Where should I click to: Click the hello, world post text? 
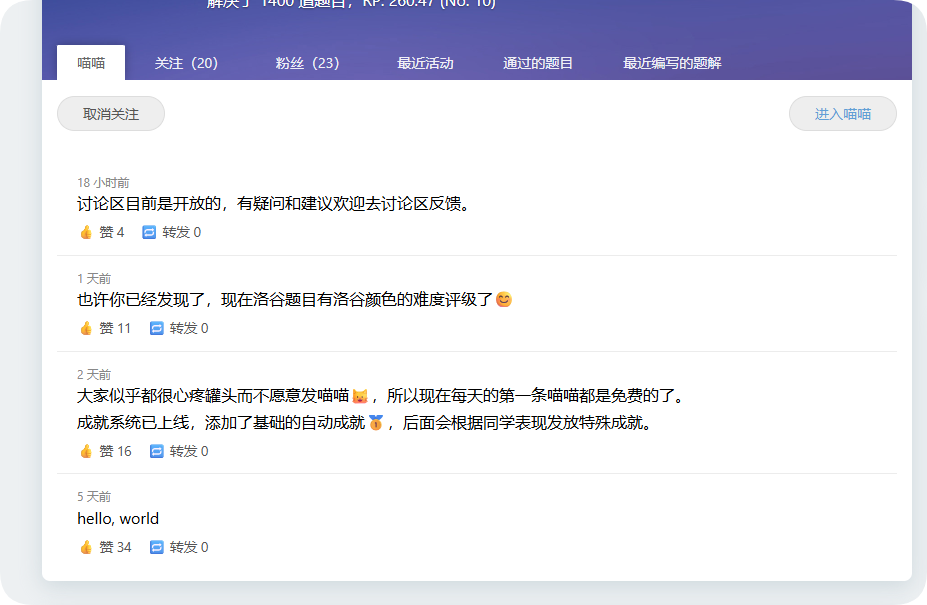[118, 519]
